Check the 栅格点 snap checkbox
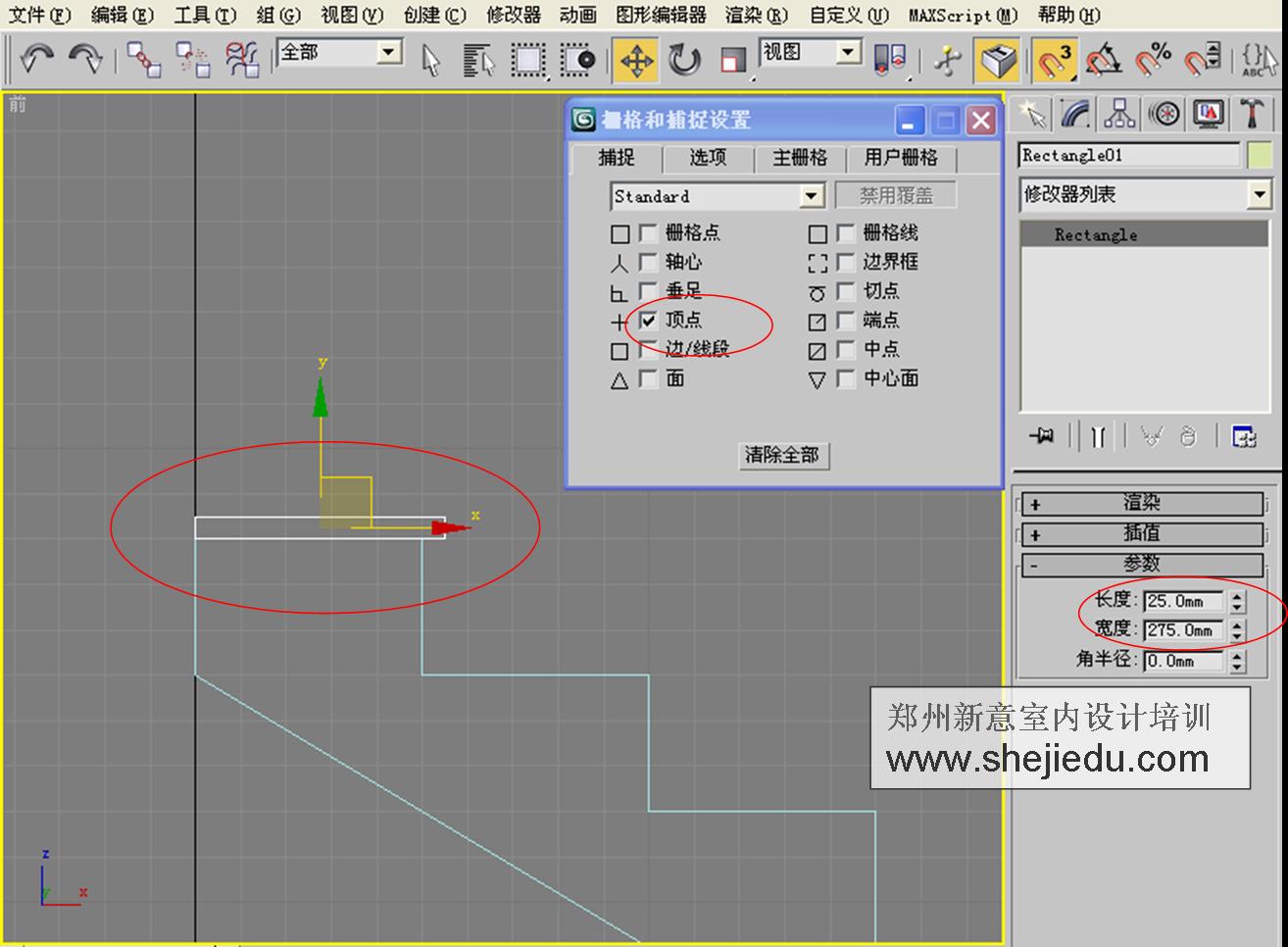This screenshot has height=947, width=1288. [x=647, y=232]
